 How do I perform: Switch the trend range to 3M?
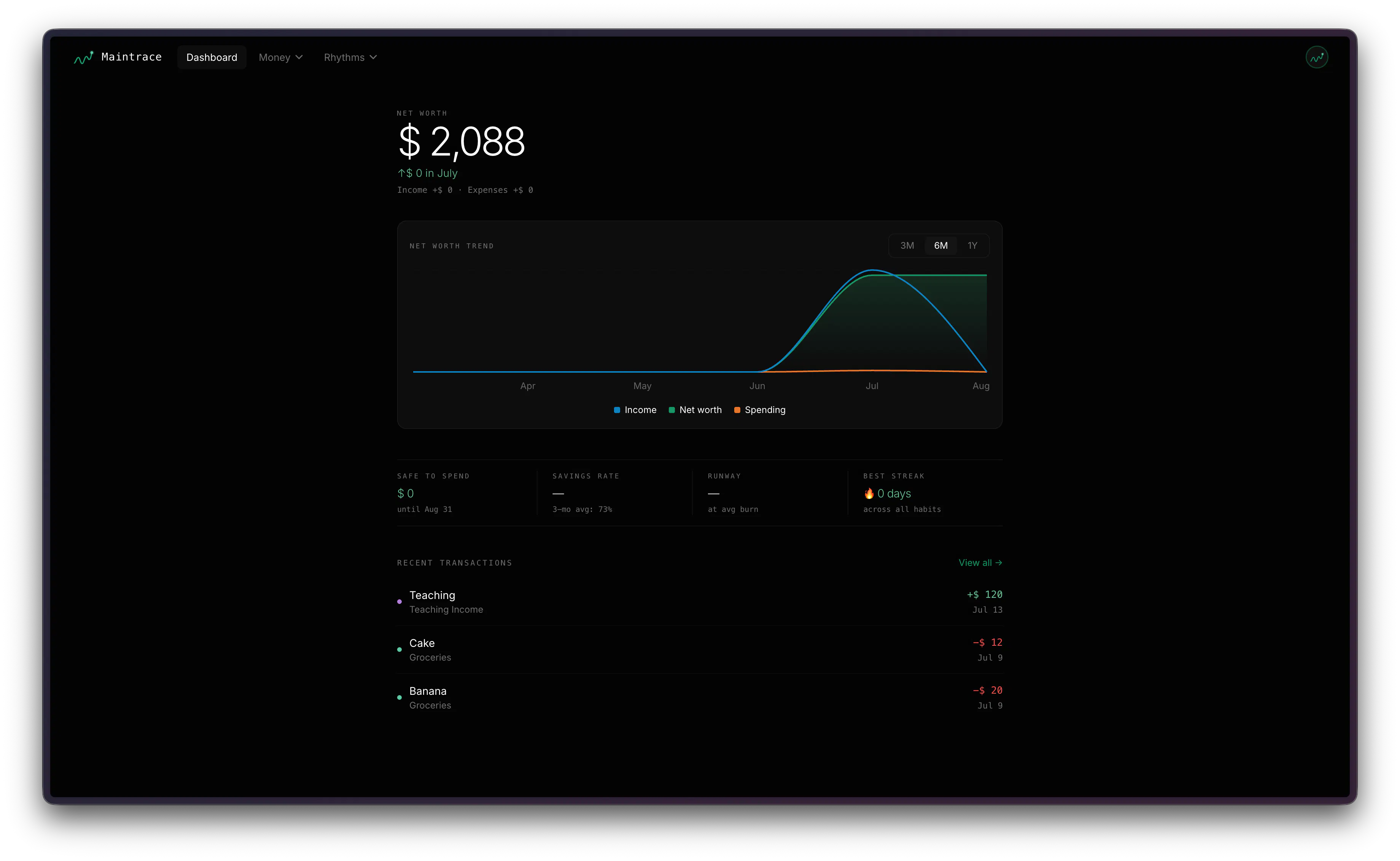(x=907, y=245)
